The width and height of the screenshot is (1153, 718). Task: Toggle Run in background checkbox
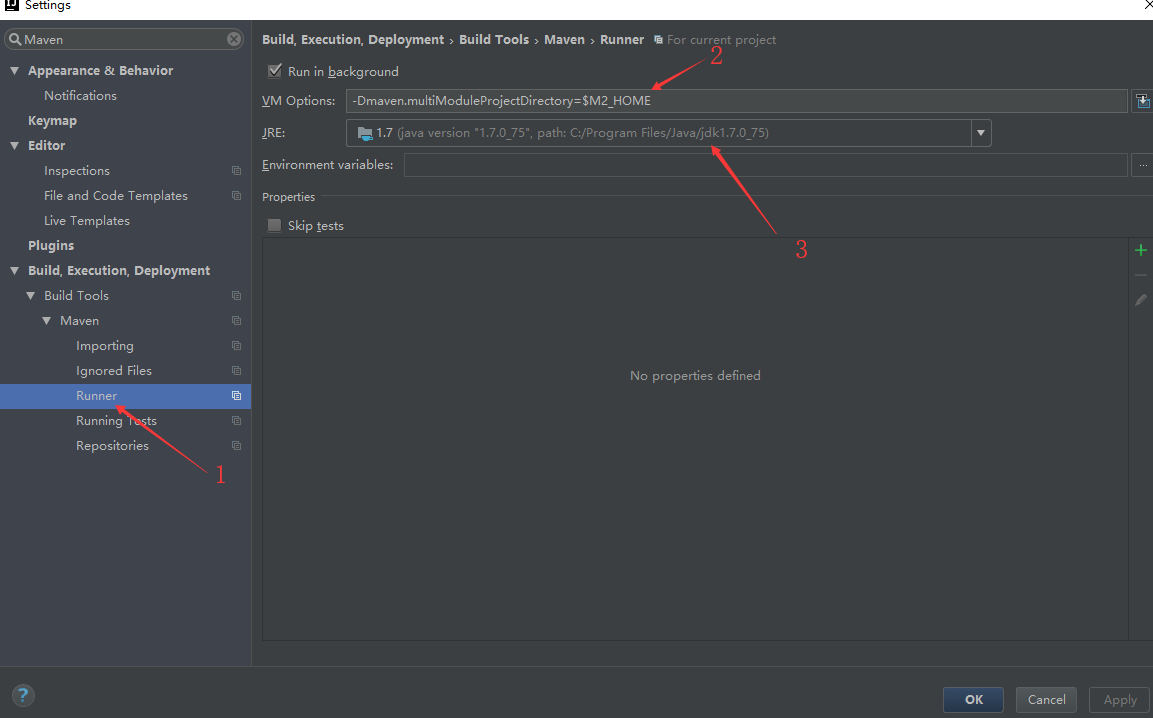(275, 71)
